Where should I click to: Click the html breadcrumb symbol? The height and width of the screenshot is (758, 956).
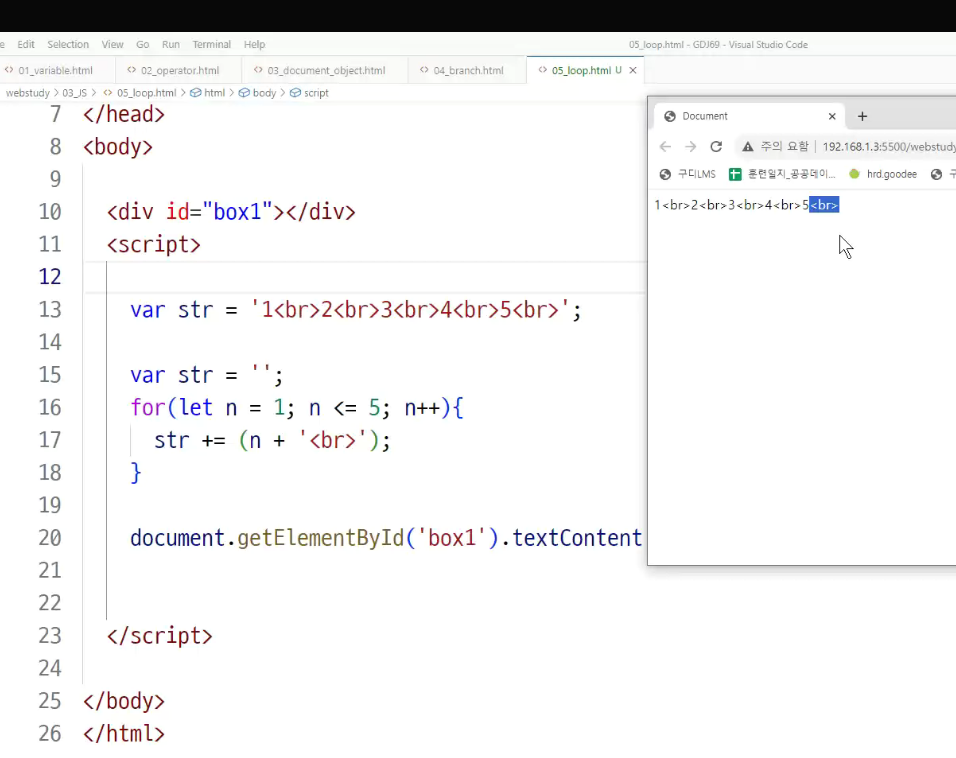(214, 93)
